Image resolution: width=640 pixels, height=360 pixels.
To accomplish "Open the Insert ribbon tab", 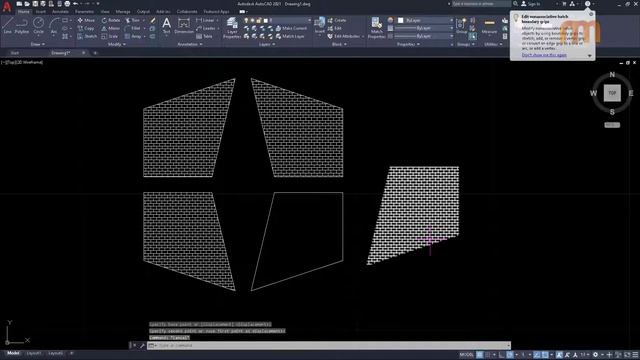I will pyautogui.click(x=41, y=12).
